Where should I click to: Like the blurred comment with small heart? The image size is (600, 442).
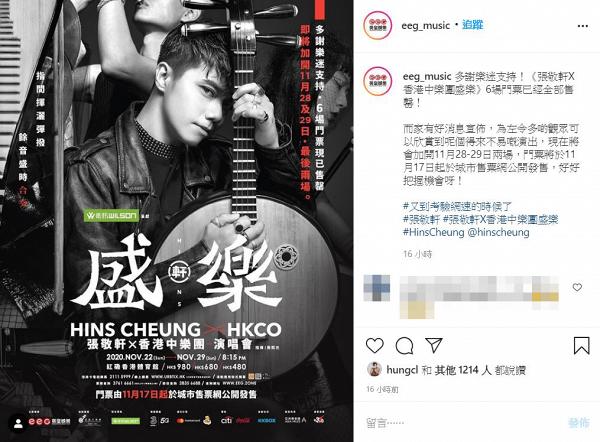[577, 287]
